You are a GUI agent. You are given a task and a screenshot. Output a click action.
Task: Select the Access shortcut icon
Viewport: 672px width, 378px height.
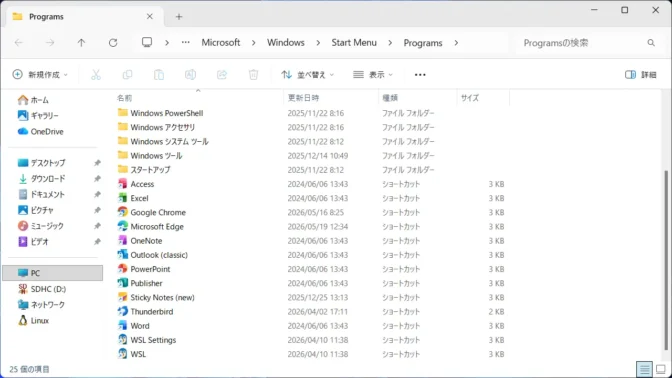(123, 184)
